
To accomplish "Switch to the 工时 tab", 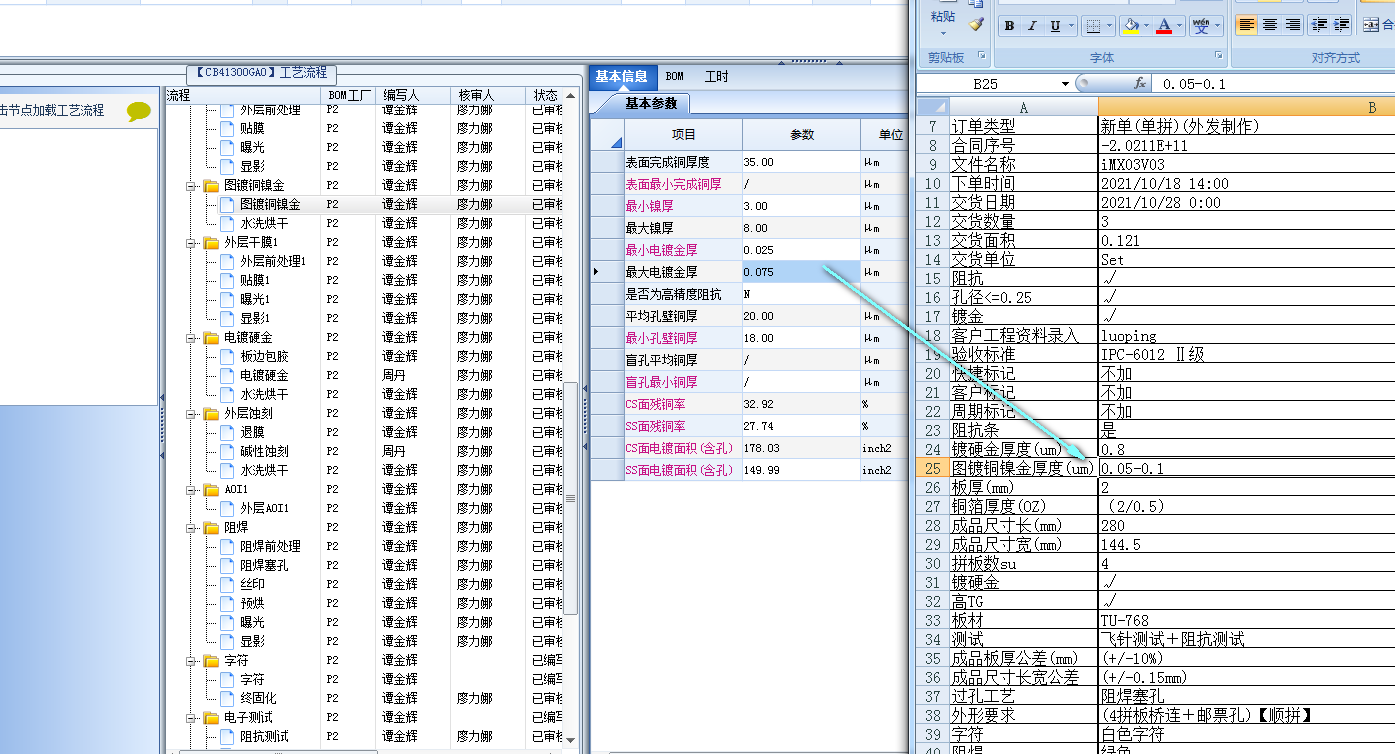I will pyautogui.click(x=716, y=76).
